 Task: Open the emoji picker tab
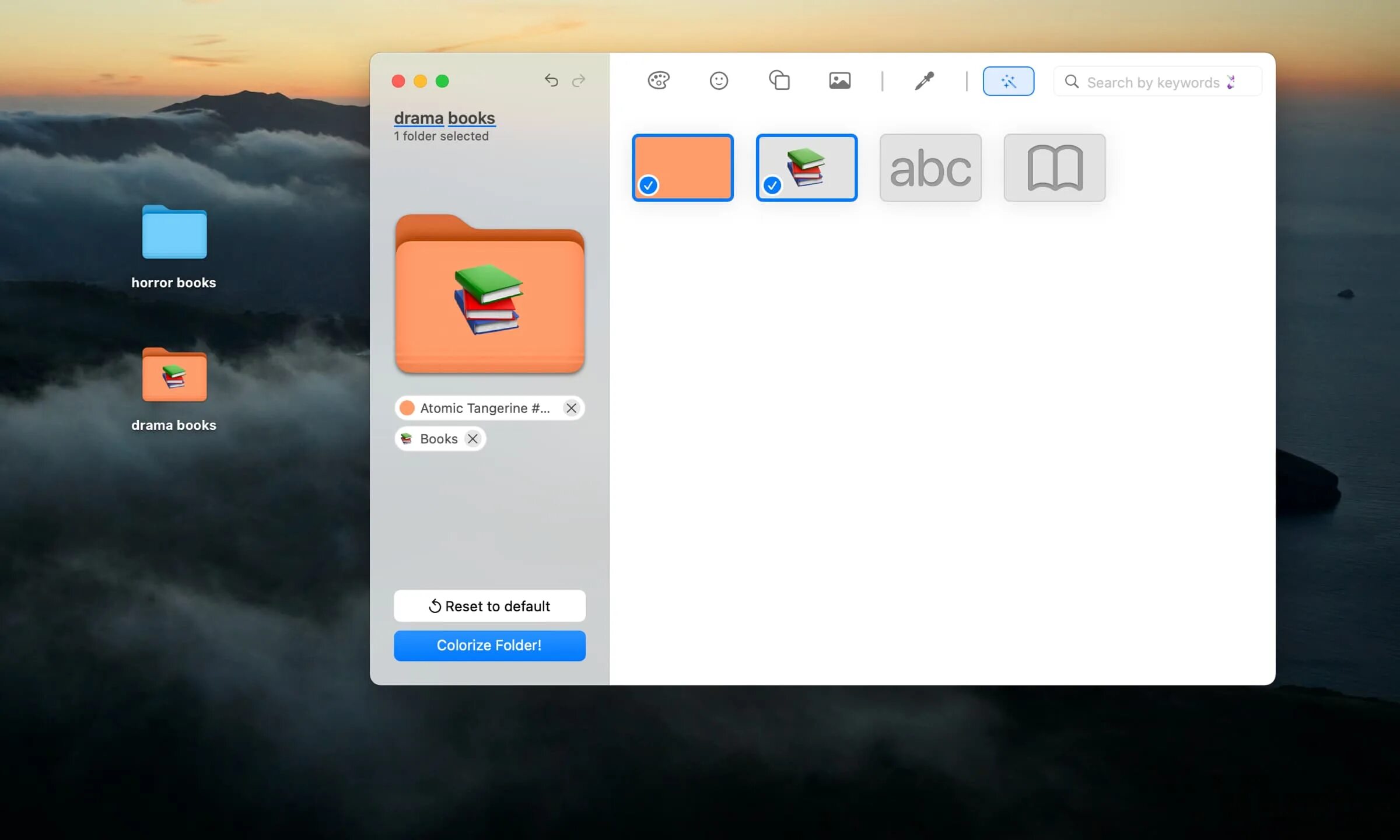pyautogui.click(x=719, y=80)
